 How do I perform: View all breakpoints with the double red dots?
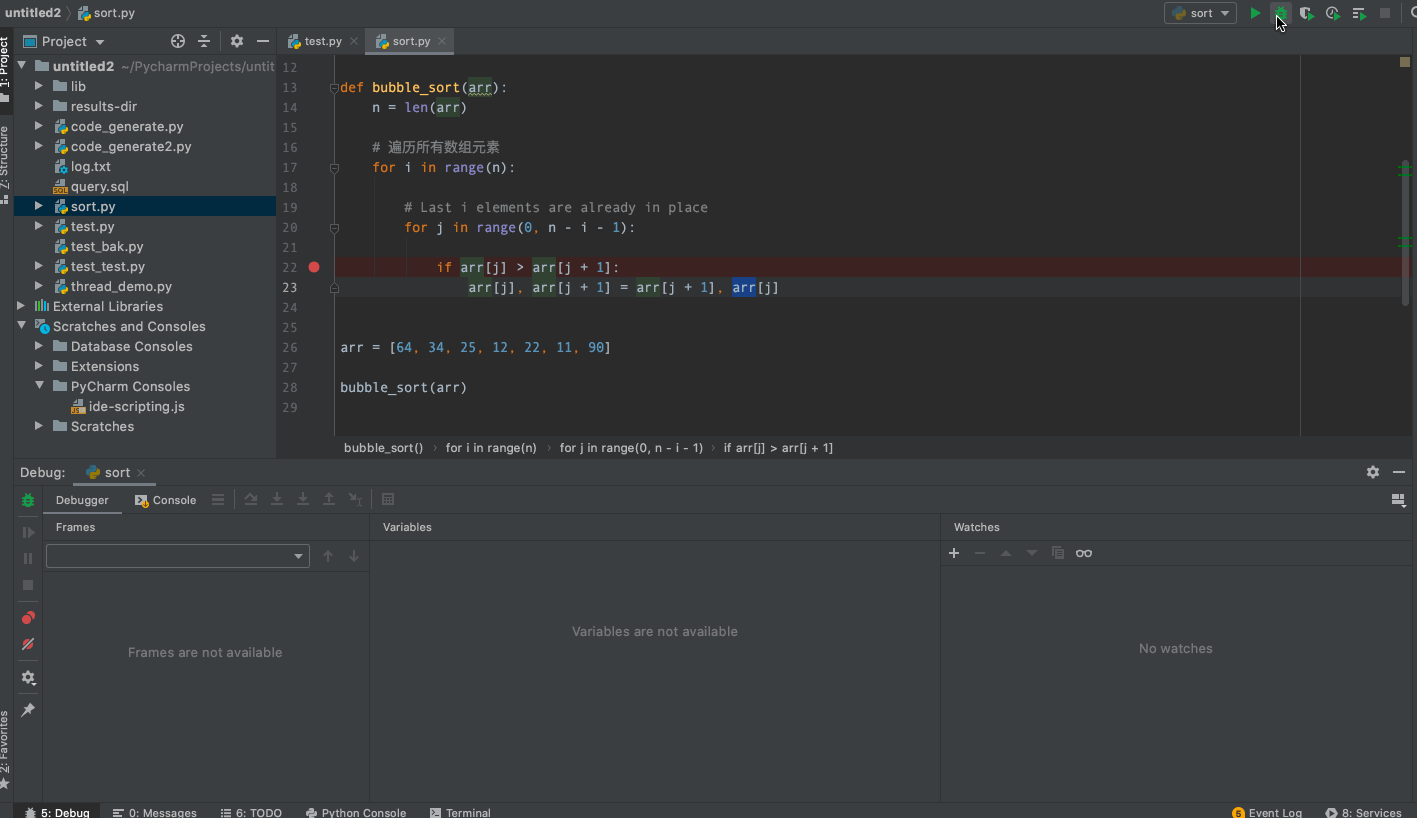point(28,618)
